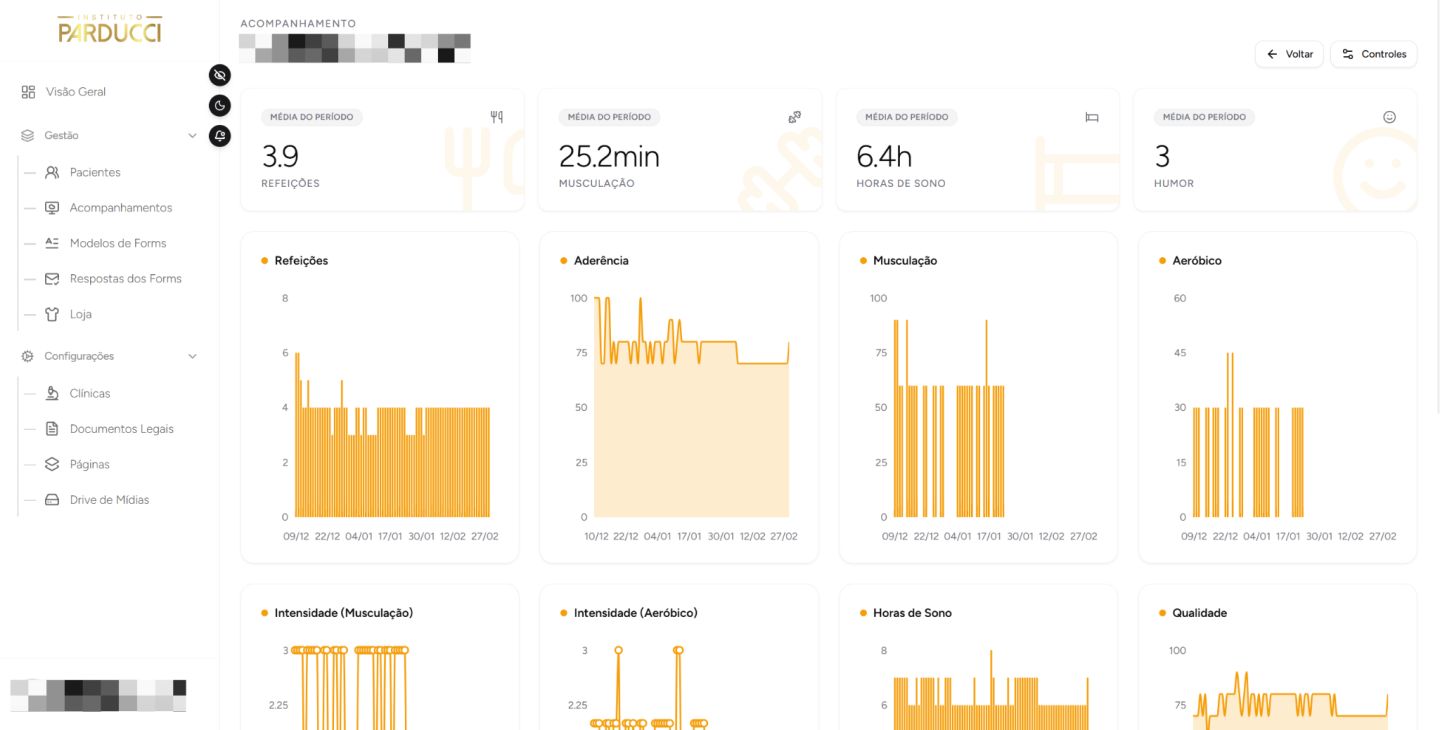Screen dimensions: 1440x730
Task: Toggle the crossed-eye privacy mode button
Action: (x=220, y=75)
